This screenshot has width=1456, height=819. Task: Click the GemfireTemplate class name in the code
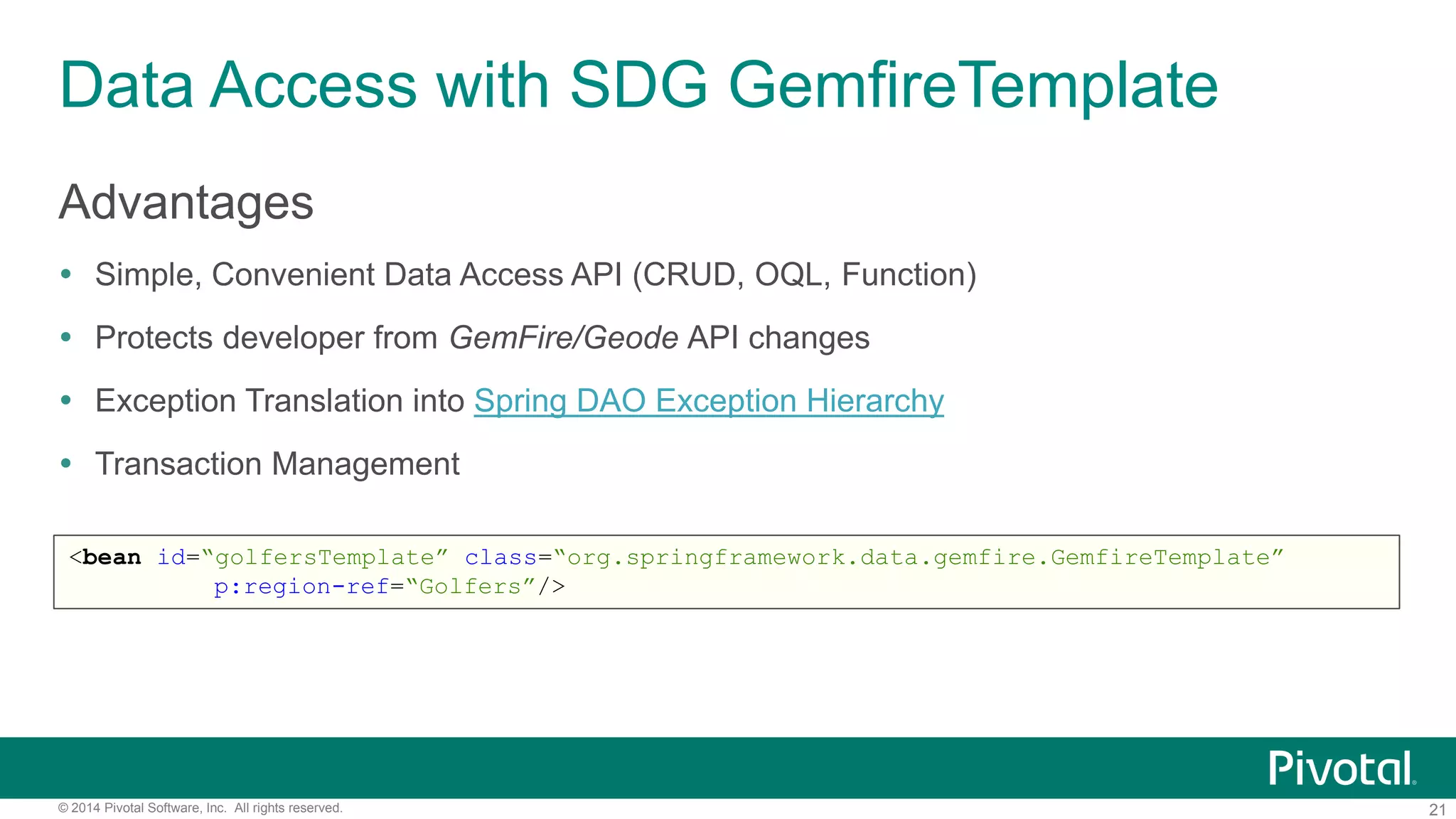click(x=1160, y=557)
